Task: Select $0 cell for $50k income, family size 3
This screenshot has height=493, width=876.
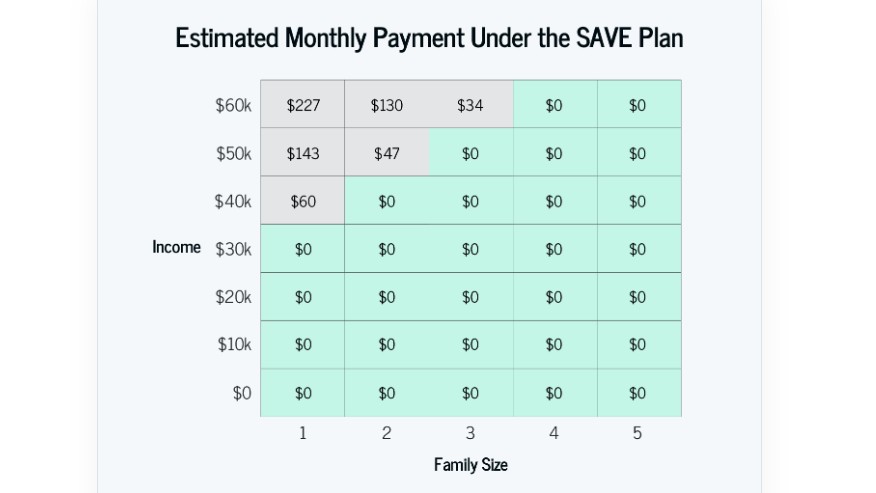Action: click(x=470, y=153)
